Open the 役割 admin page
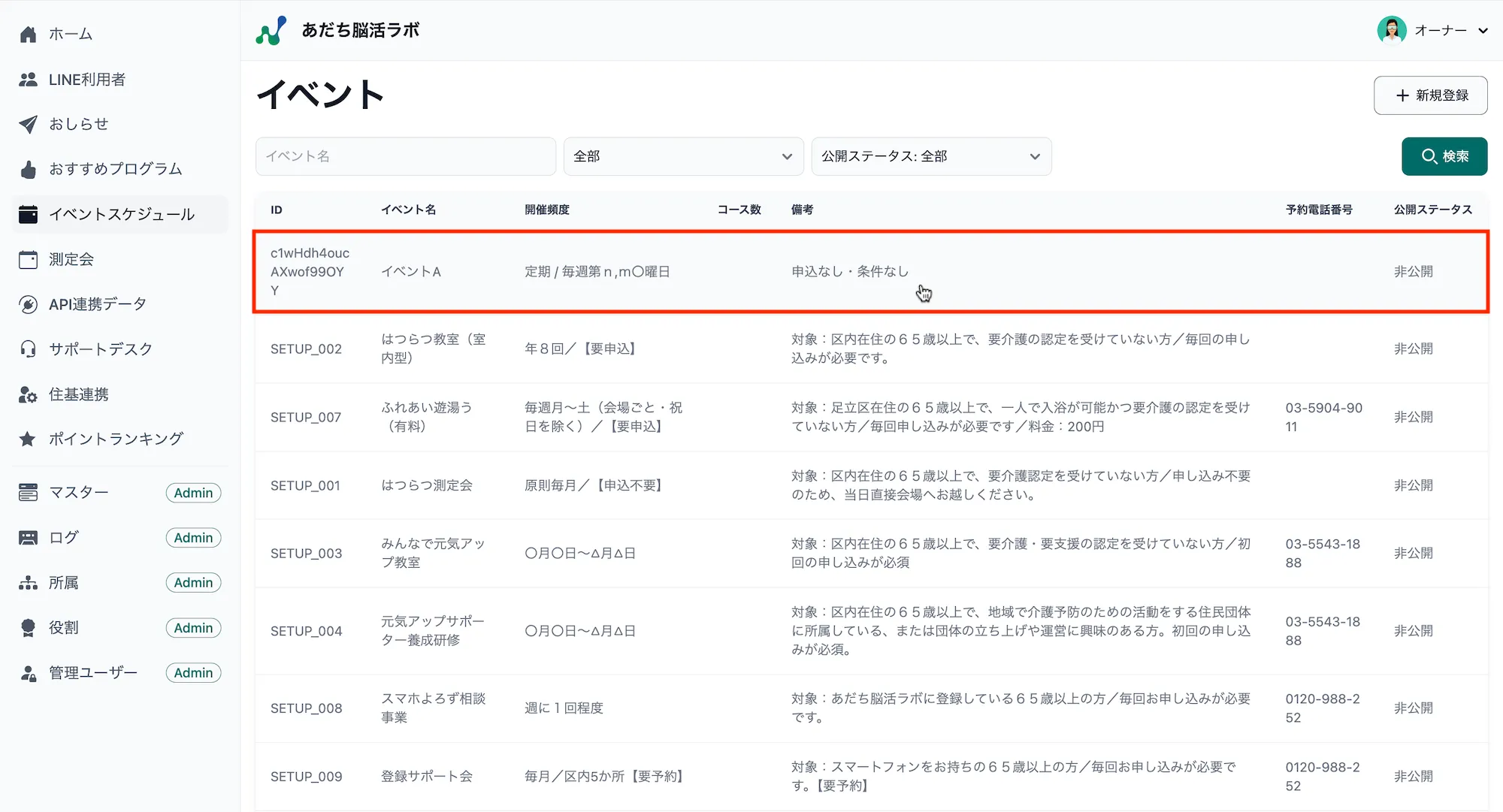 coord(64,626)
